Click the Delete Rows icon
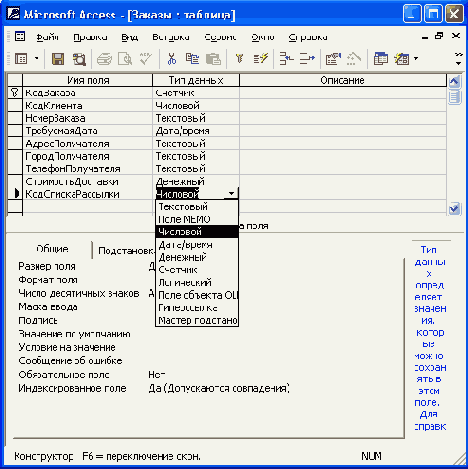Image resolution: width=468 pixels, height=469 pixels. click(307, 59)
